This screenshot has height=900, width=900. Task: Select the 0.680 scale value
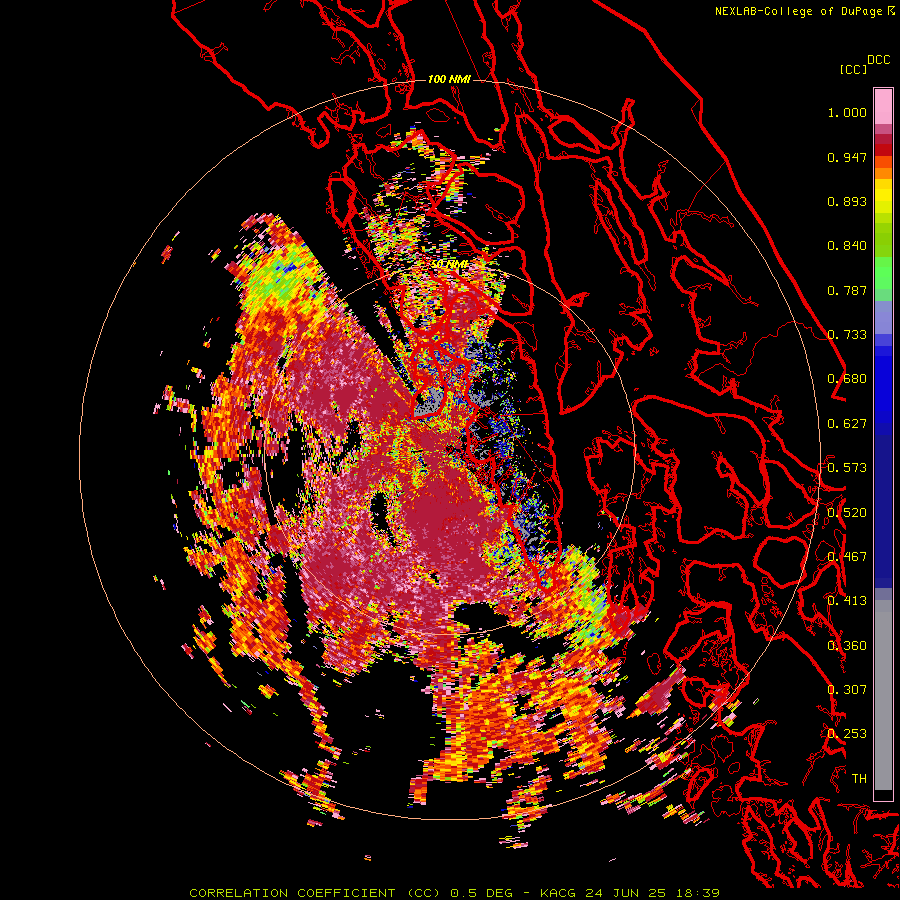[847, 379]
